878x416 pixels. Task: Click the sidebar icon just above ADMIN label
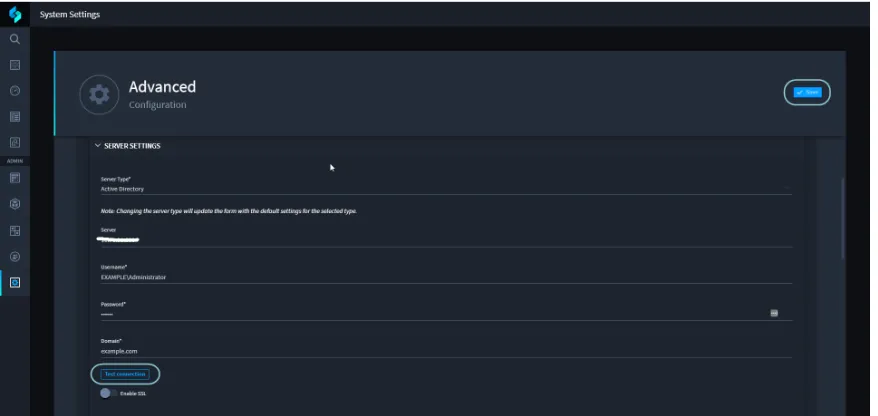pyautogui.click(x=15, y=142)
